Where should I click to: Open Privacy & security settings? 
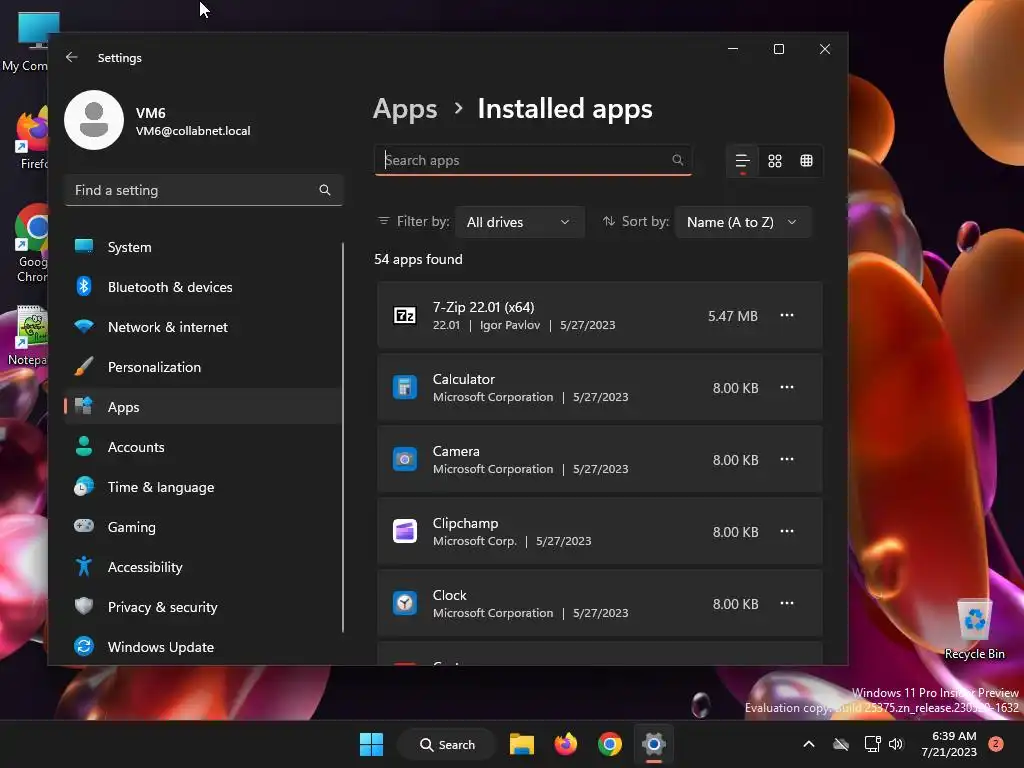pos(202,607)
